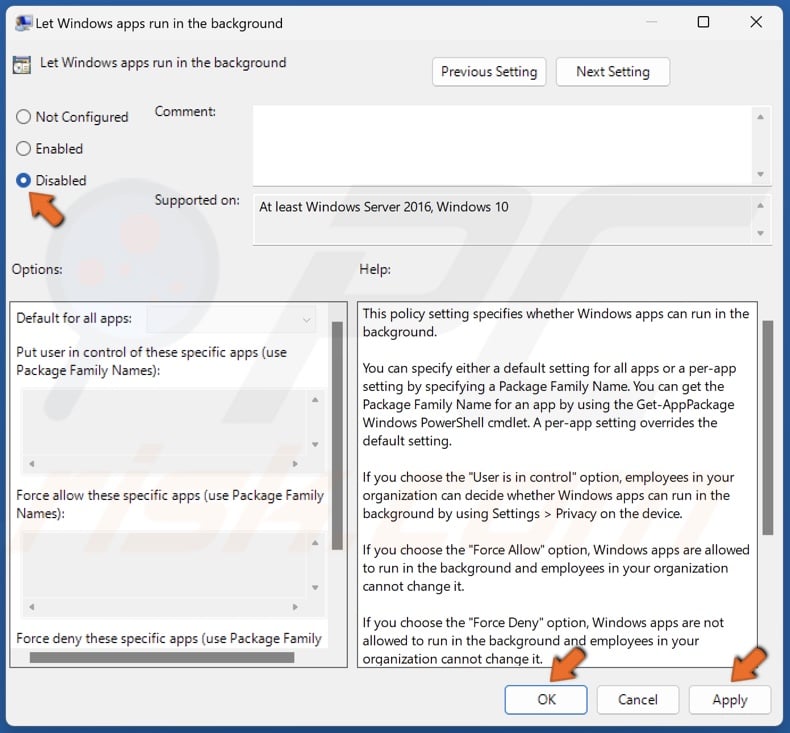Select the Disabled radio button
The height and width of the screenshot is (733, 790).
click(x=24, y=180)
